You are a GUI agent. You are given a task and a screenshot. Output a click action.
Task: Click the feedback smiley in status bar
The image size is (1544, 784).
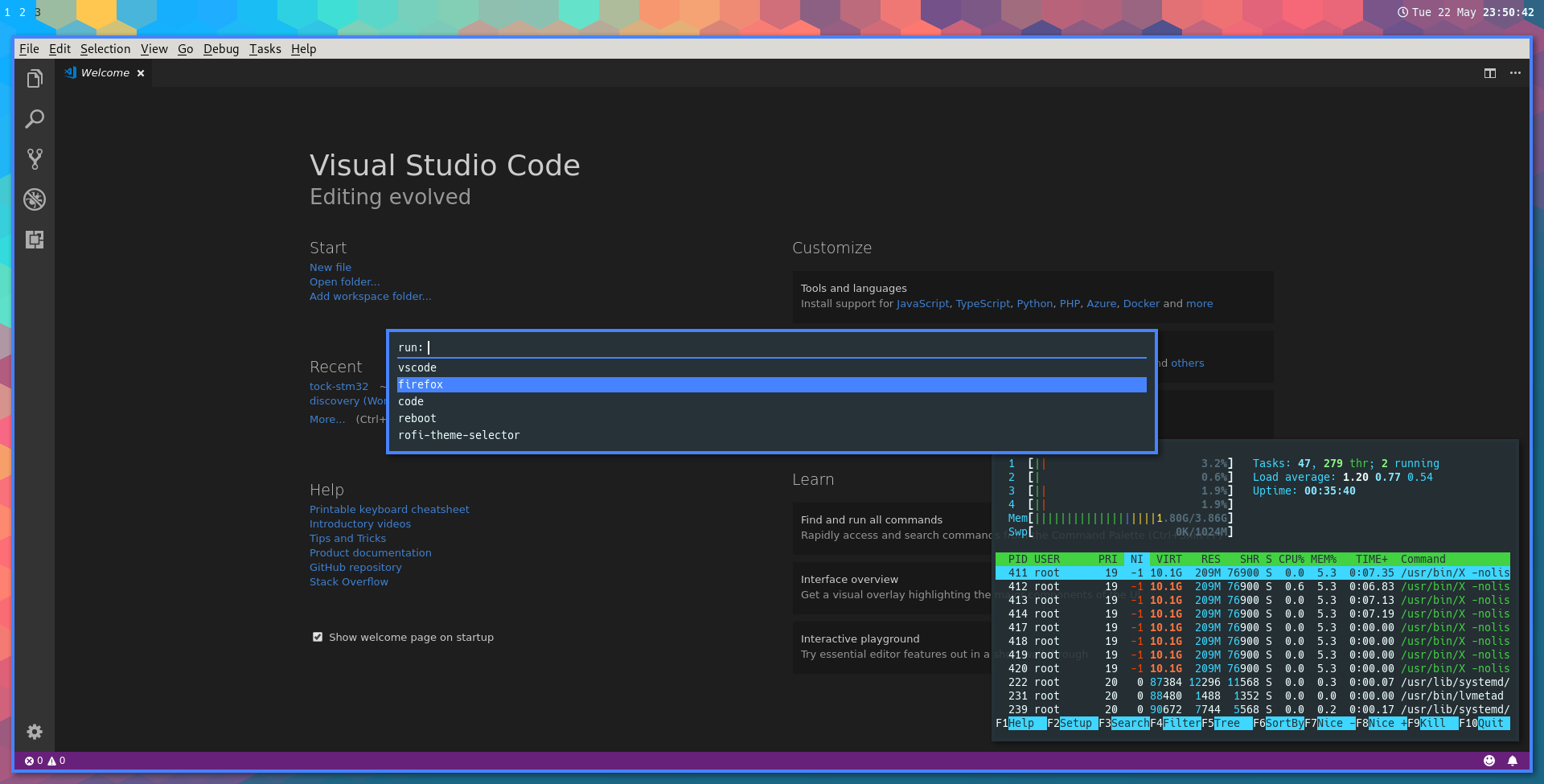click(1489, 761)
